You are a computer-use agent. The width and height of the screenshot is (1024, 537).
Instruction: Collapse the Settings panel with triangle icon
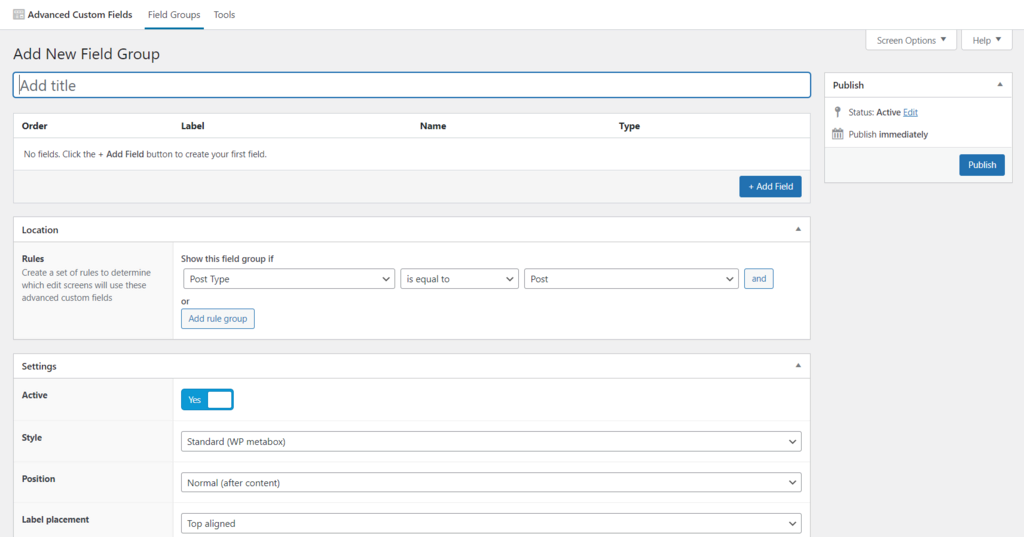tap(797, 366)
